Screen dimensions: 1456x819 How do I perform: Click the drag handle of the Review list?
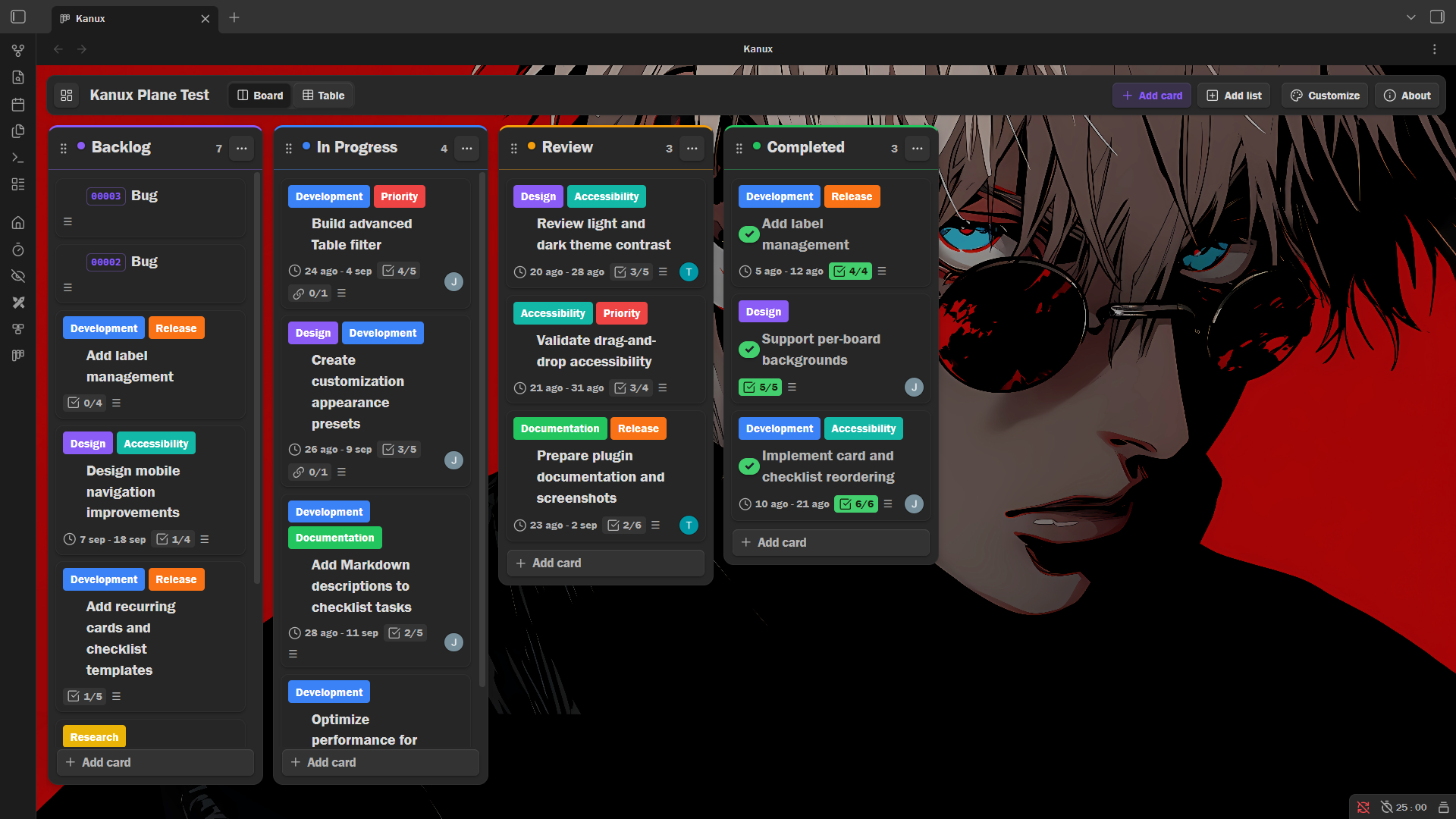[513, 149]
